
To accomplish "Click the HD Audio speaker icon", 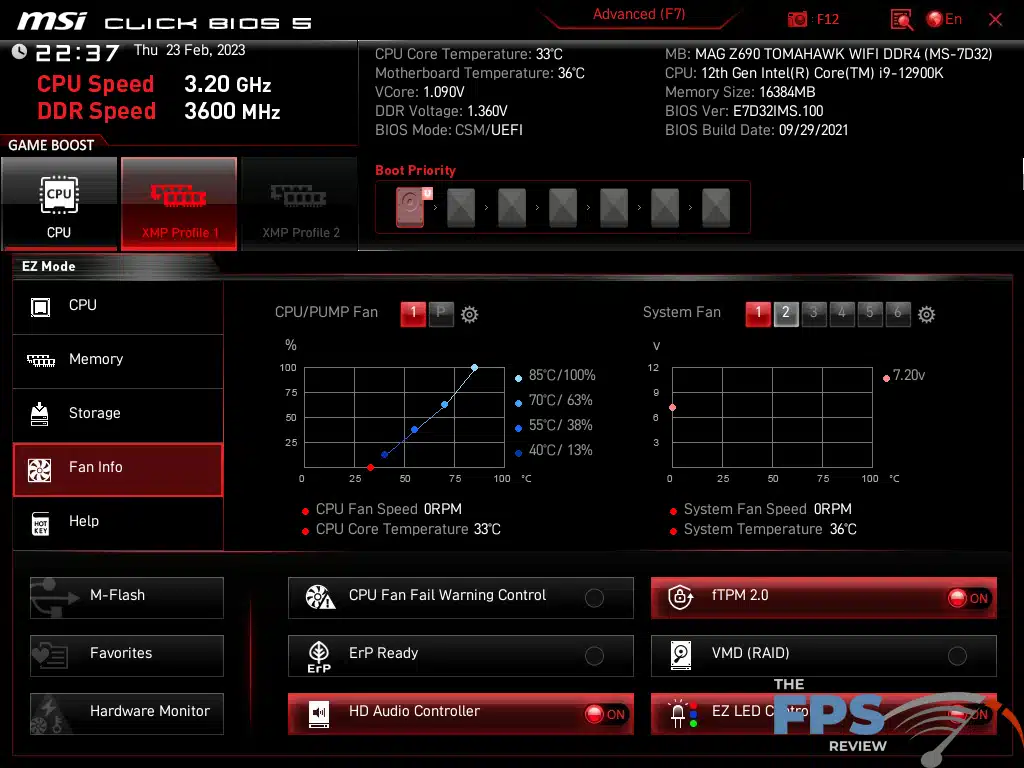I will [319, 714].
